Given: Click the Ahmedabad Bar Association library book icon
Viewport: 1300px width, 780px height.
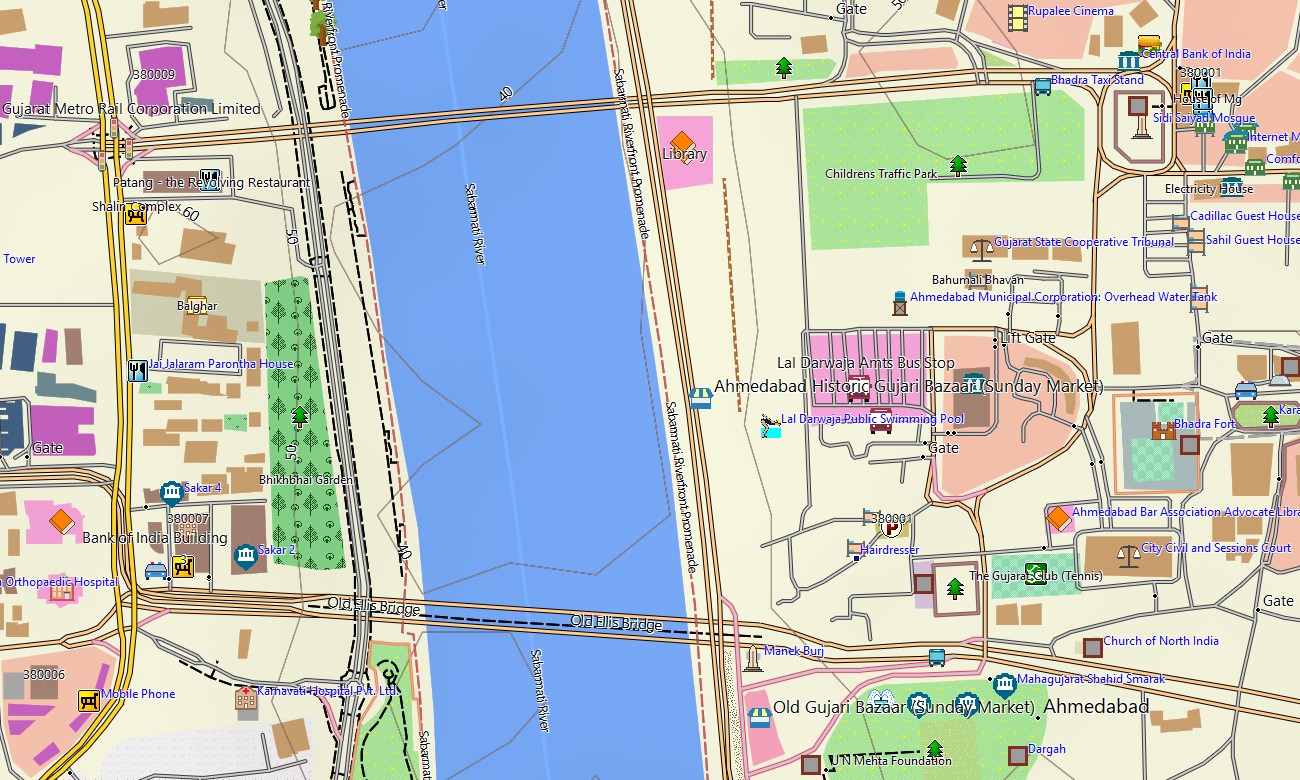Looking at the screenshot, I should click(x=1058, y=518).
